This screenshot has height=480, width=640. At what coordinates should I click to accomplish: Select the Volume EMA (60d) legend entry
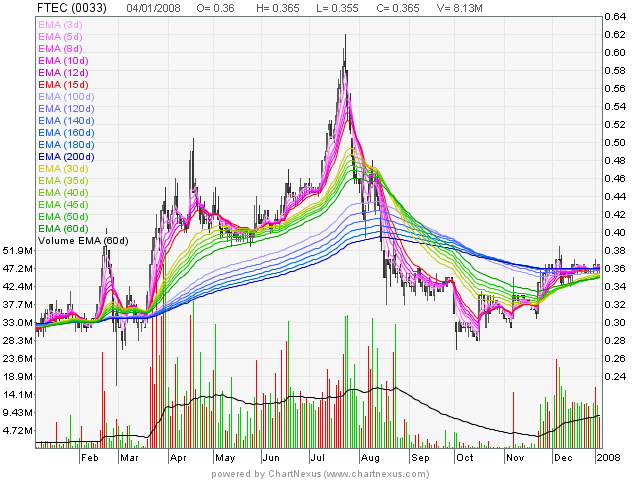(81, 241)
